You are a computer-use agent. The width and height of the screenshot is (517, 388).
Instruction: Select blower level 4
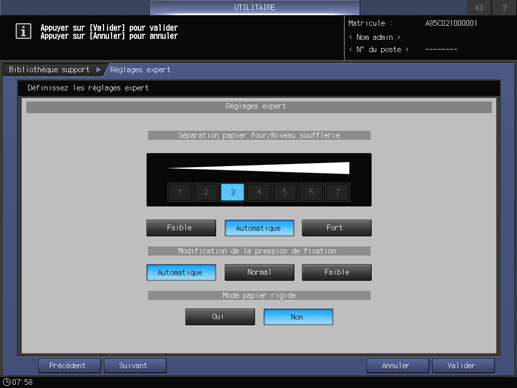pos(259,192)
